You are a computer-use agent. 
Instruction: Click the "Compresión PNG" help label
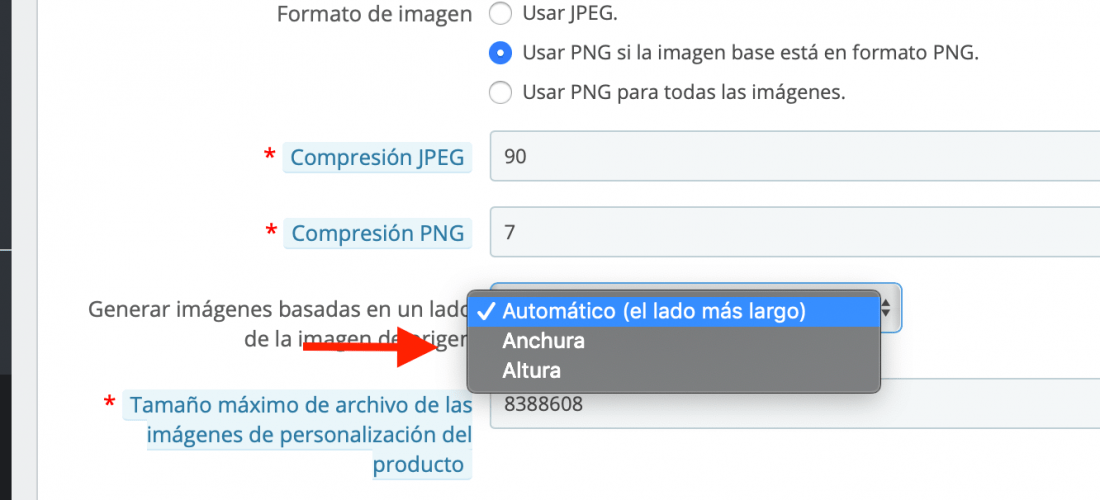tap(377, 233)
